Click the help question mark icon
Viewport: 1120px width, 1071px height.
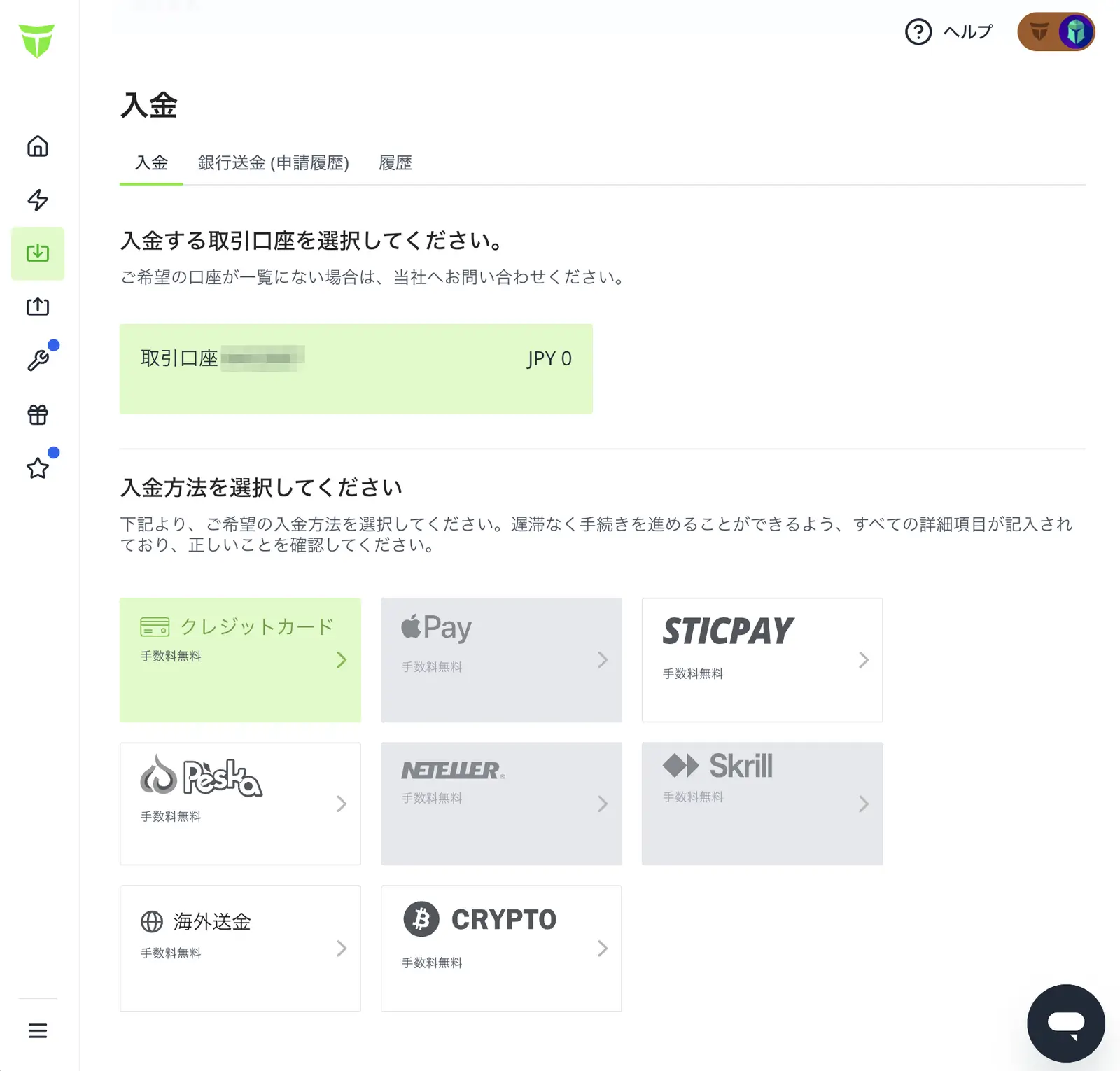tap(918, 32)
